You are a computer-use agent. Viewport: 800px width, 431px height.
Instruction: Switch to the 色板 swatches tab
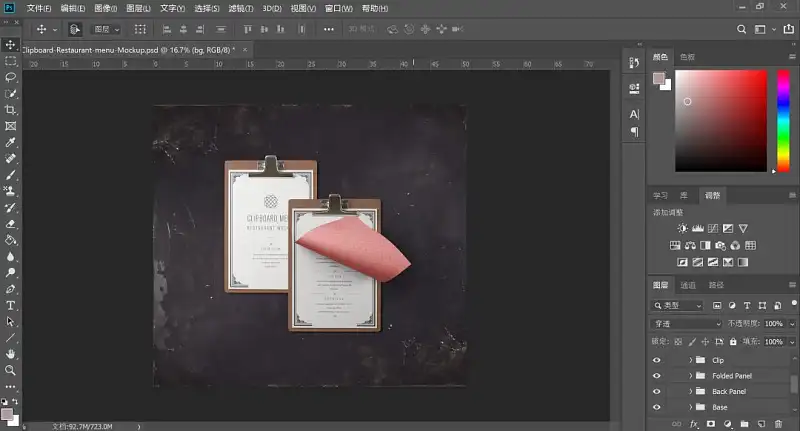pos(687,57)
